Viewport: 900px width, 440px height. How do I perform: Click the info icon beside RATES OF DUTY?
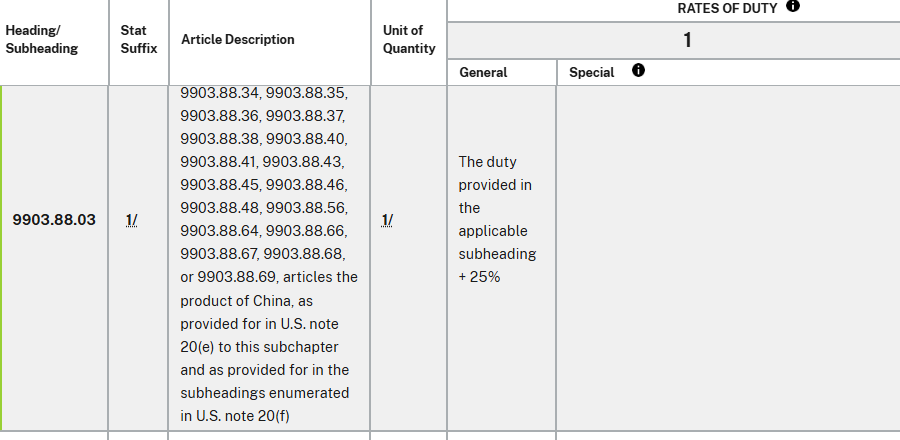point(793,6)
